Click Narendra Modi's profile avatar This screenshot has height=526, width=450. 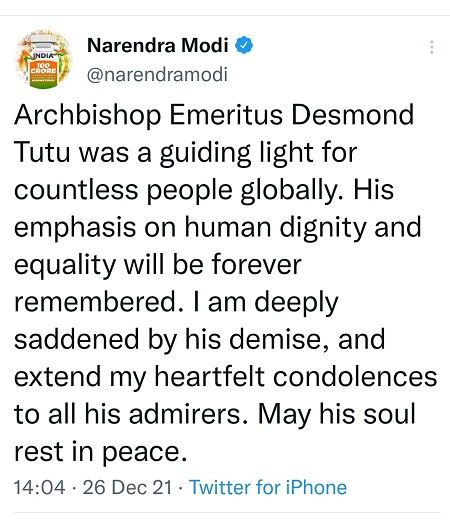tap(44, 59)
